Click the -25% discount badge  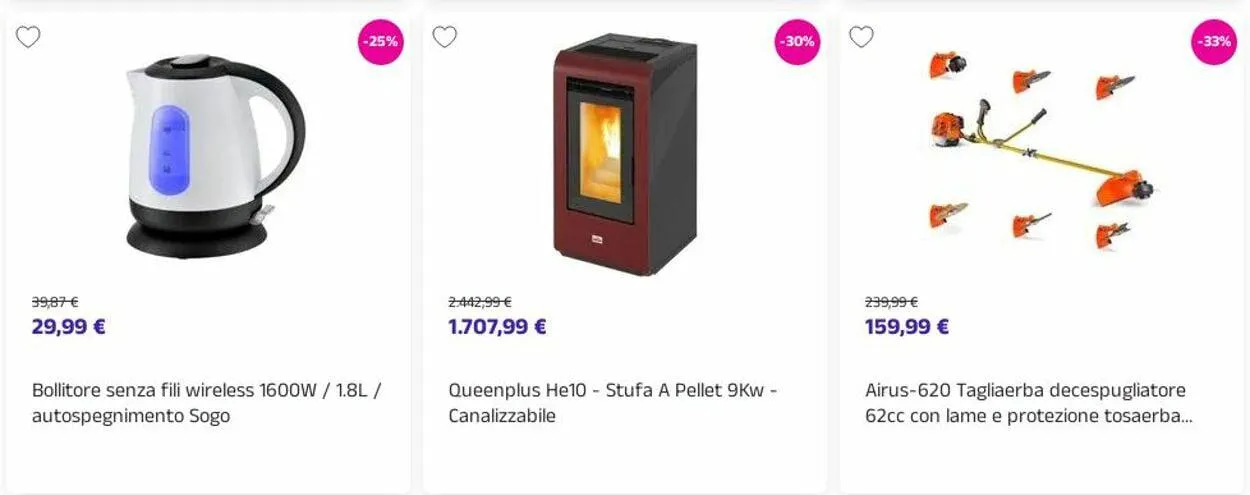(381, 42)
